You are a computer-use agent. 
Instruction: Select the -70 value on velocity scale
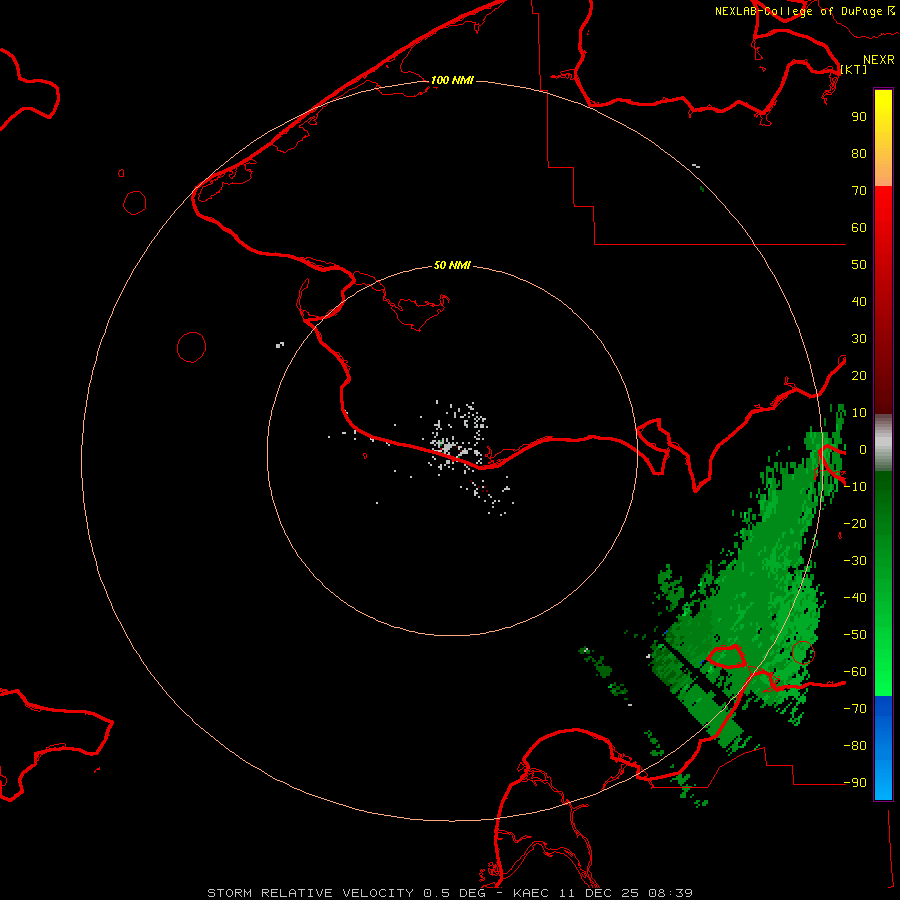click(x=855, y=709)
